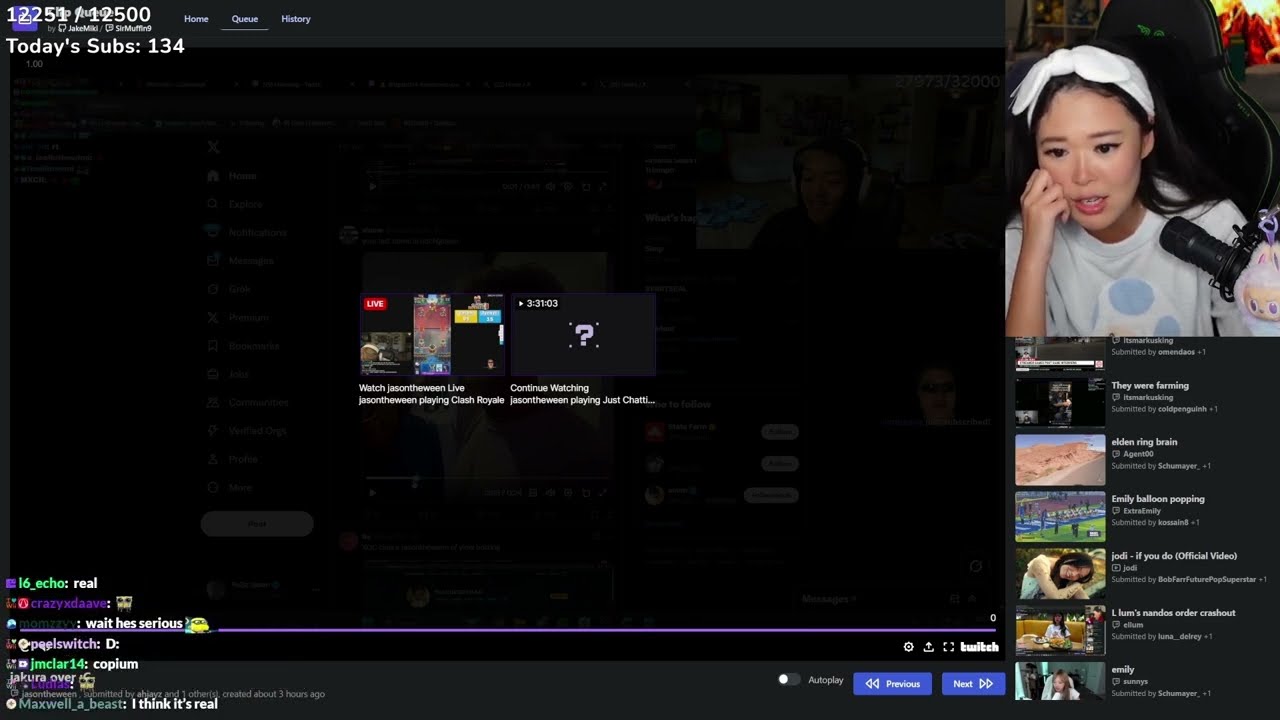The width and height of the screenshot is (1280, 720).
Task: Click the Twitch icon beside Agent00
Action: [1116, 454]
